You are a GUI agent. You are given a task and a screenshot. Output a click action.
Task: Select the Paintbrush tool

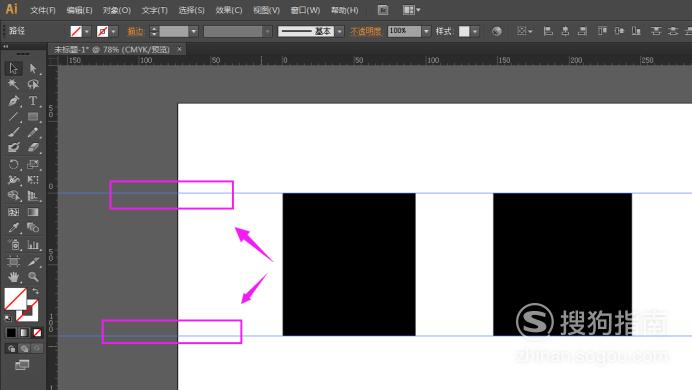point(13,132)
